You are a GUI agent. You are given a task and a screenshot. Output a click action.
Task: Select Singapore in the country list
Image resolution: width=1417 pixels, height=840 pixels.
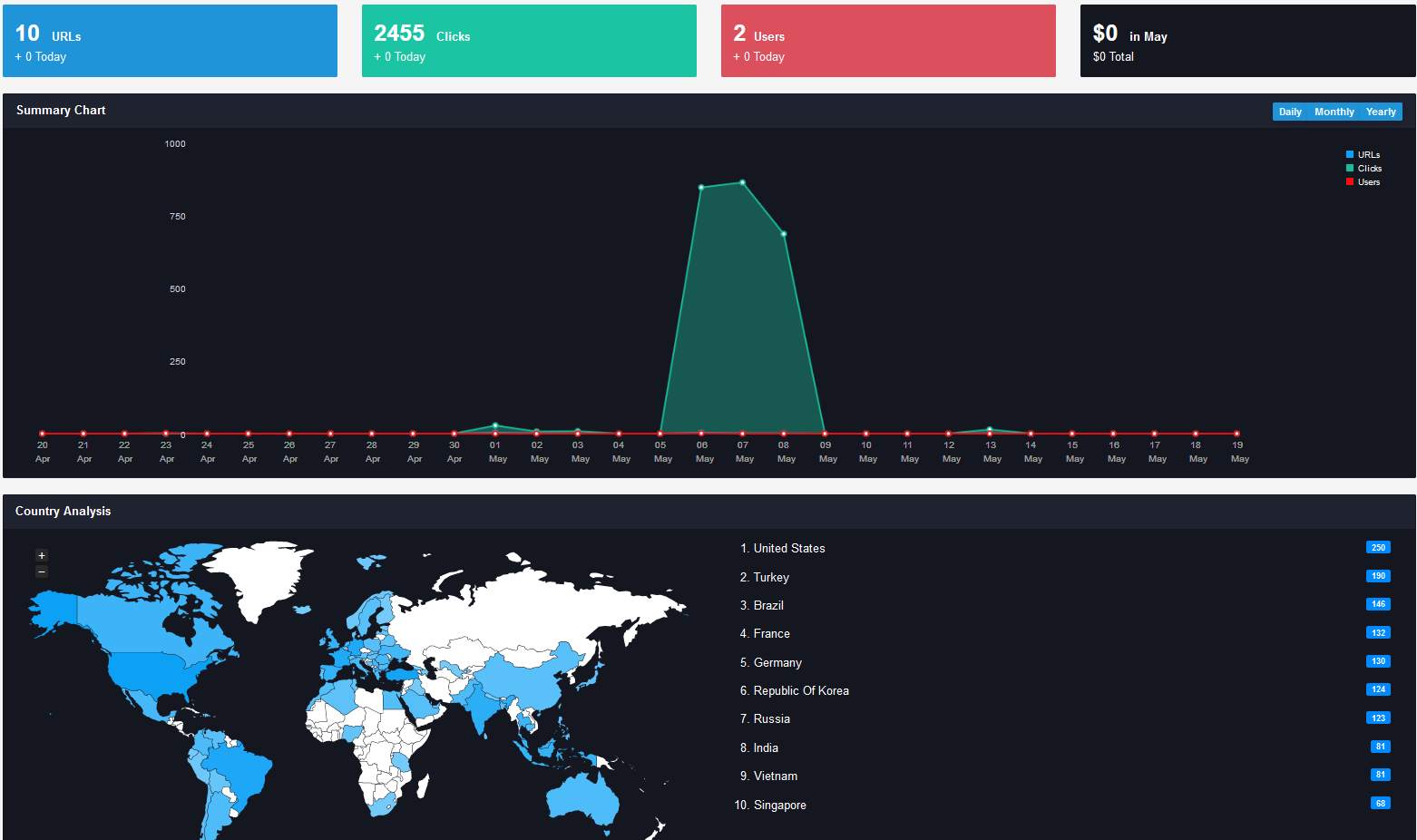click(x=779, y=805)
